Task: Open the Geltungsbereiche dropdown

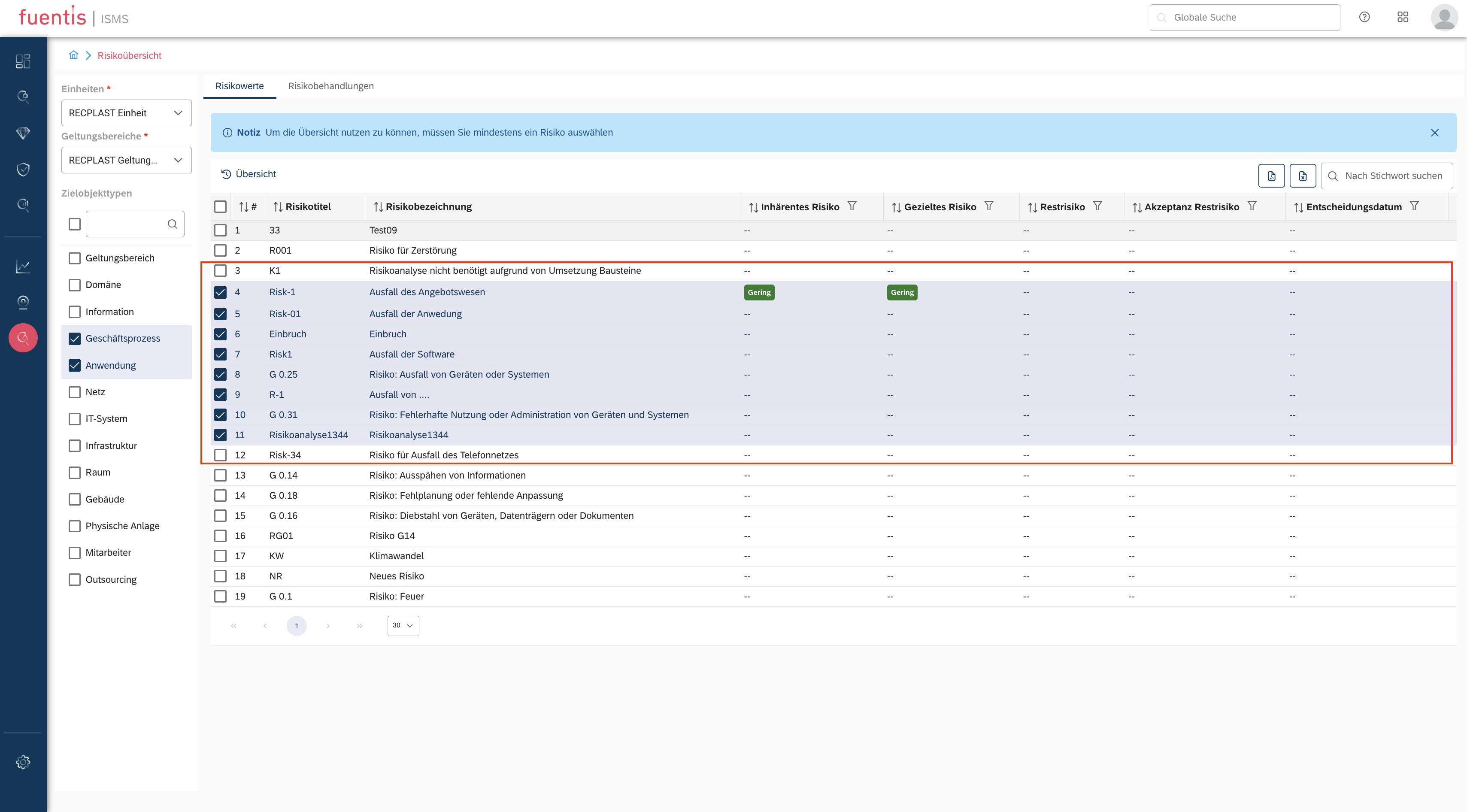Action: [x=126, y=160]
